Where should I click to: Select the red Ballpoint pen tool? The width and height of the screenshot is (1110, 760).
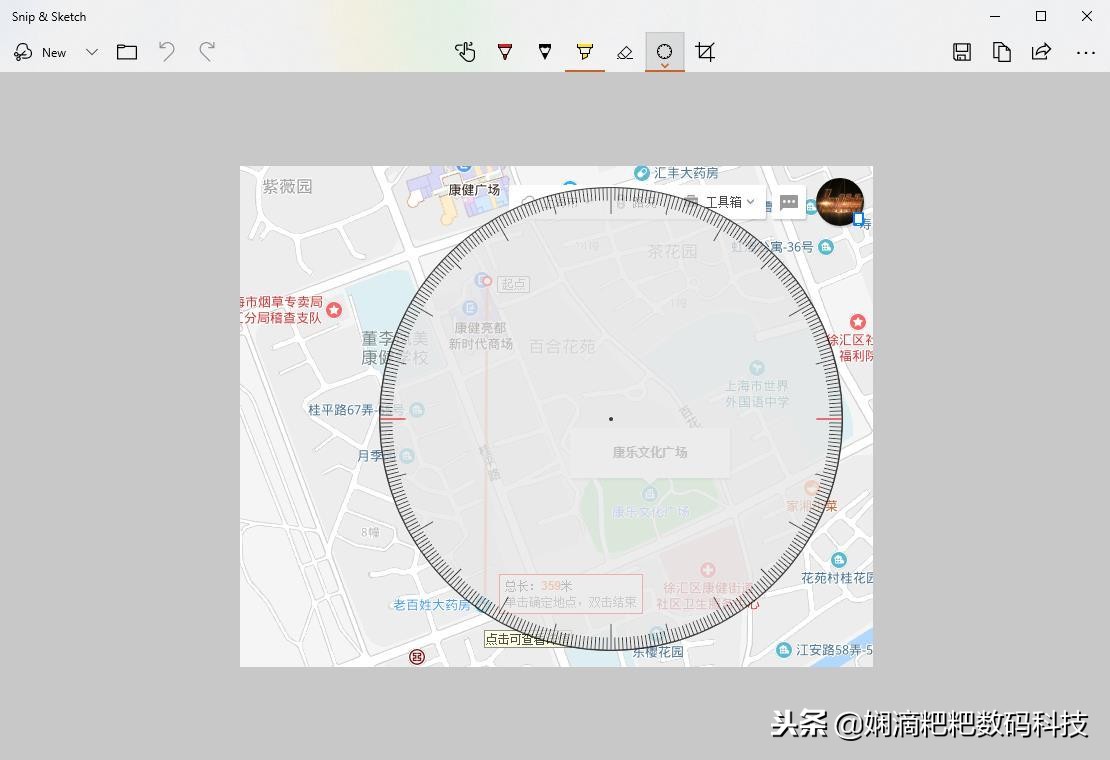coord(505,52)
